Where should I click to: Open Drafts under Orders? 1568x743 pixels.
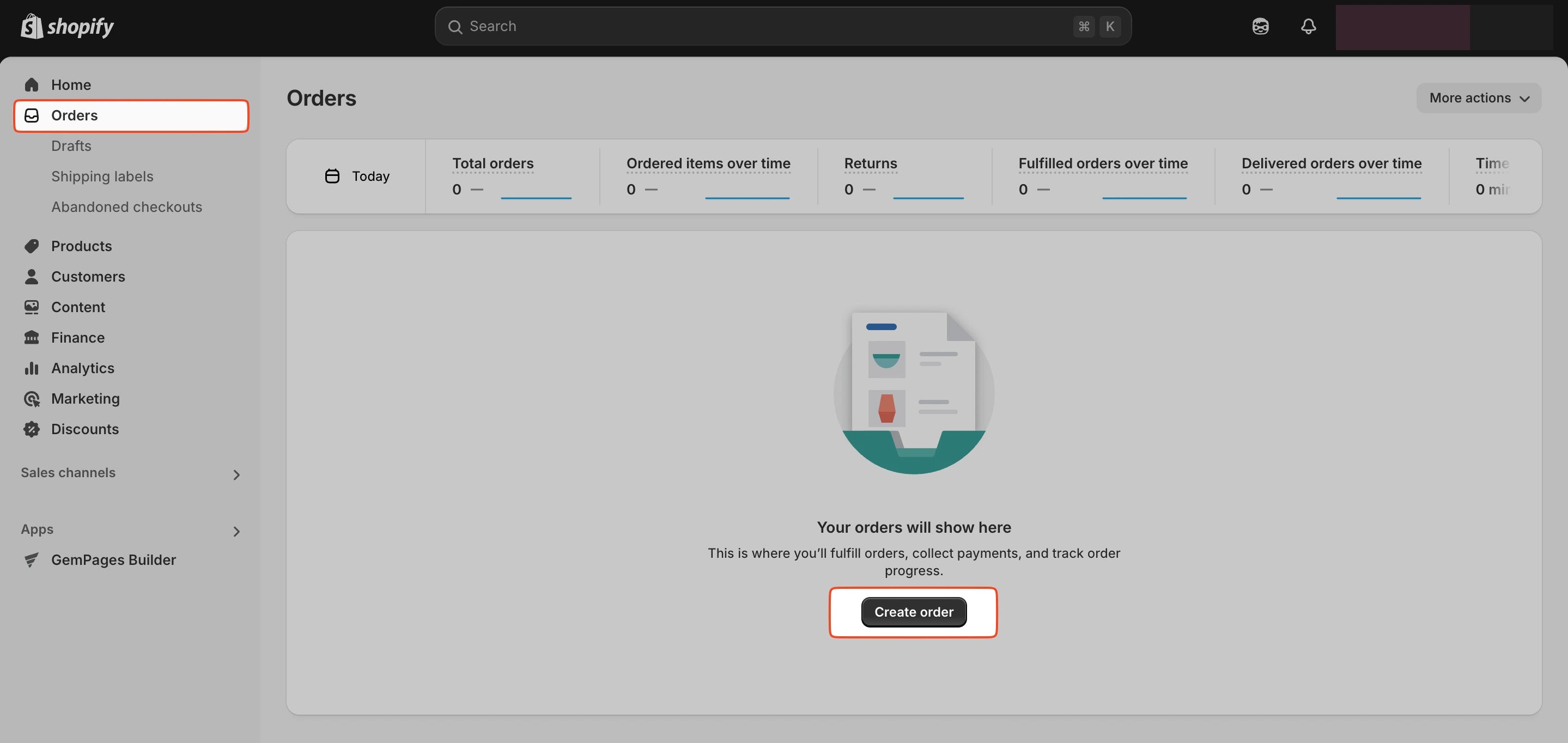tap(71, 146)
